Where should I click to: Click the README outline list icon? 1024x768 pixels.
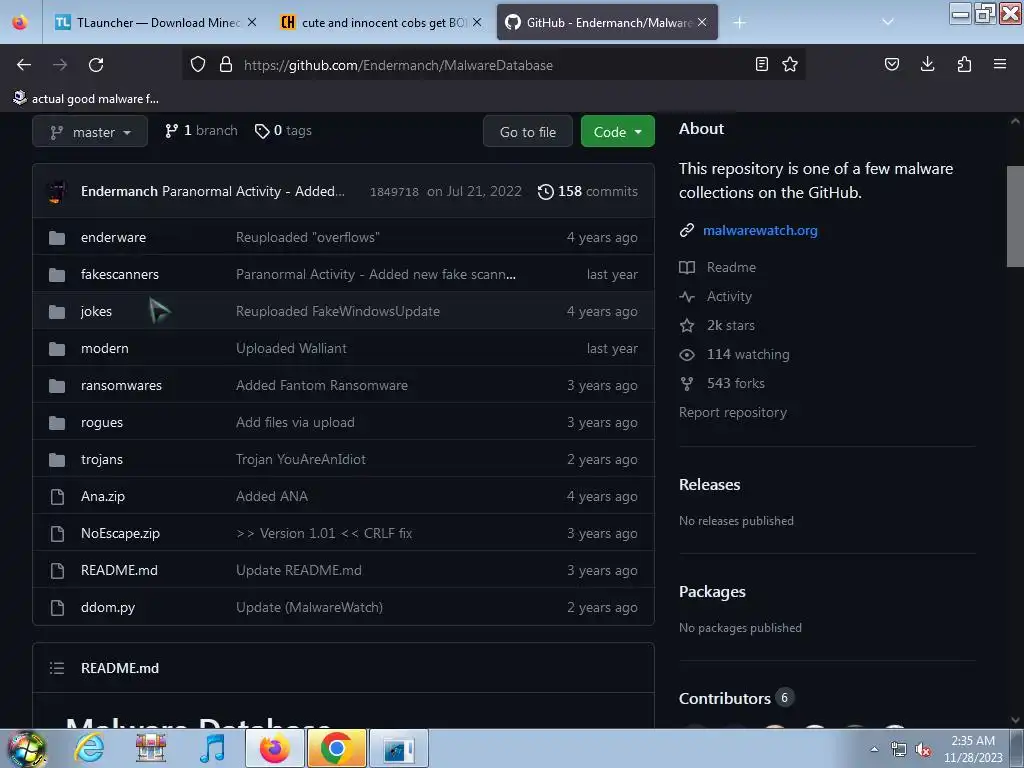(57, 668)
